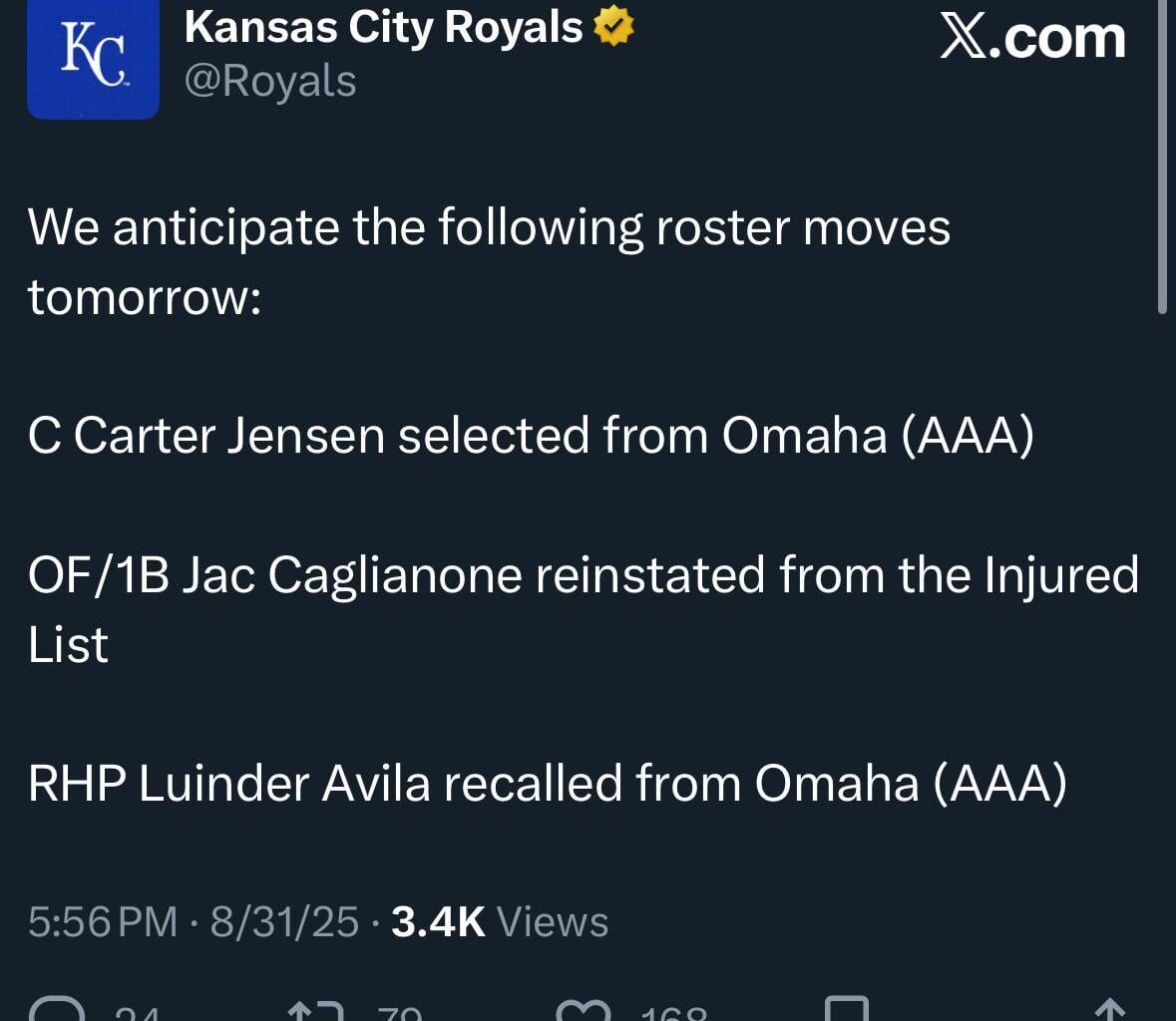Click the heart icon below the tweet
Screen dimensions: 1176x1021
tap(584, 1010)
